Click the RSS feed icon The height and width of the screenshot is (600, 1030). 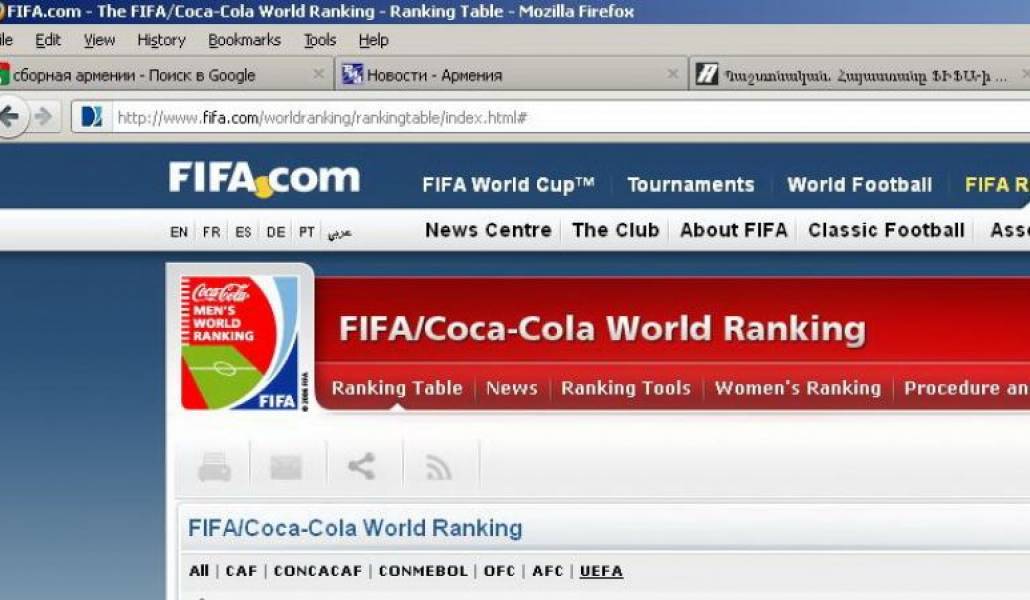[438, 466]
